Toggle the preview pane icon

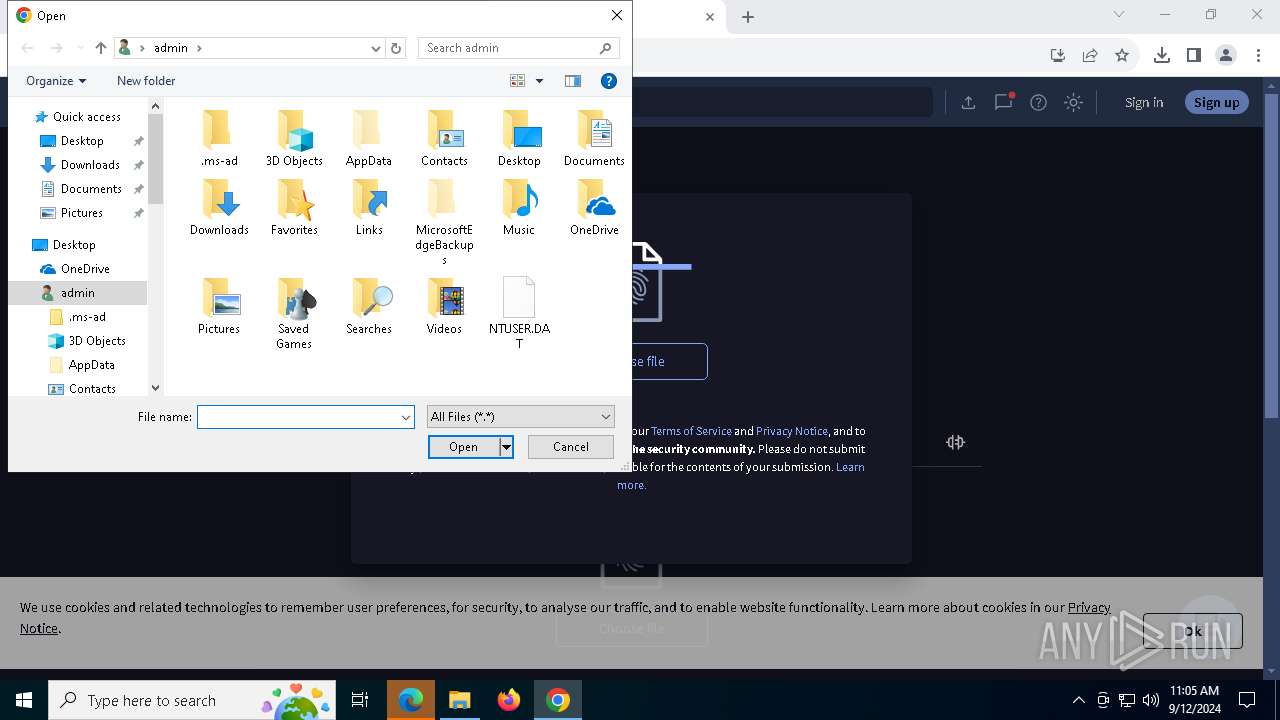pos(573,81)
